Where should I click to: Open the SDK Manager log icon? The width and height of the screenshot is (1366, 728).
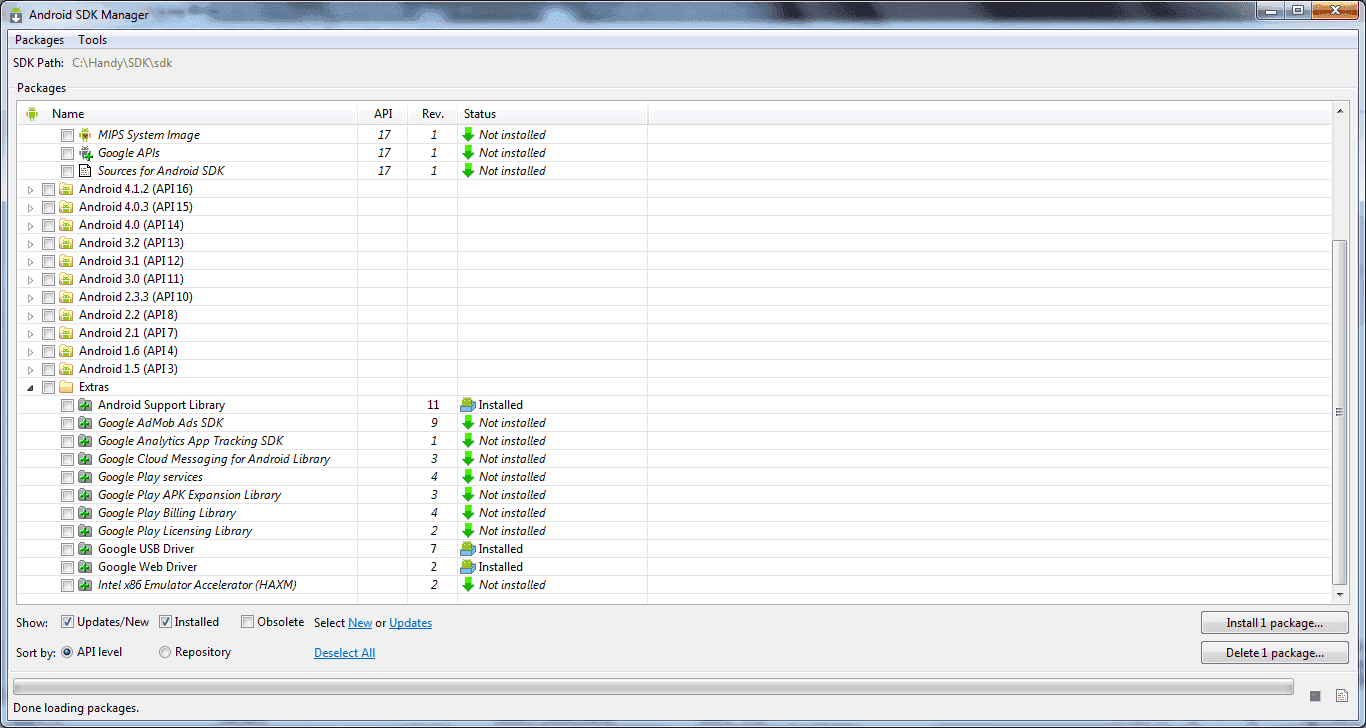click(x=1341, y=696)
